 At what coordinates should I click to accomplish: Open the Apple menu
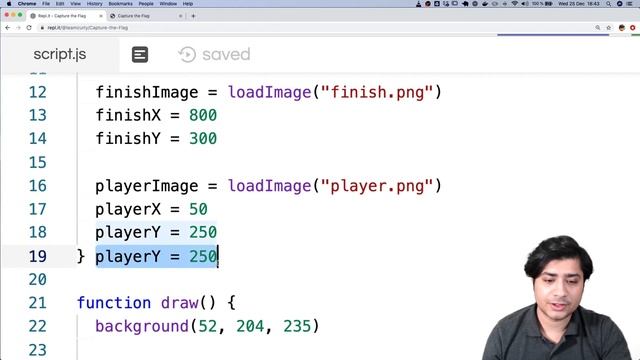[x=9, y=4]
